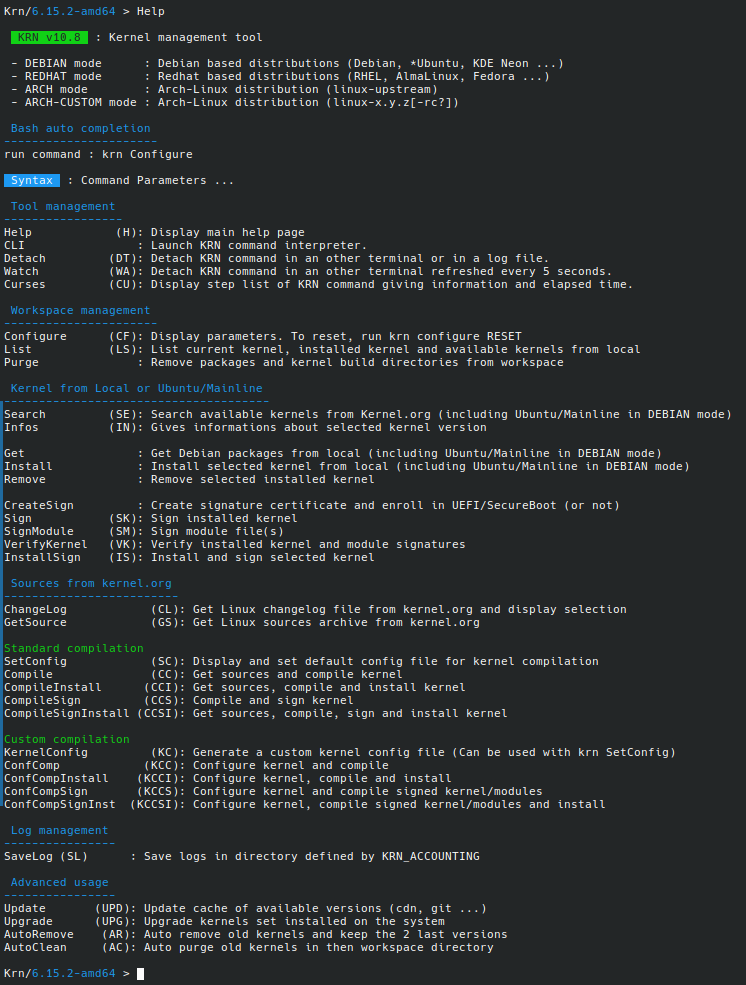Viewport: 746px width, 985px height.
Task: Click 'KRN_ACCOUNTING' in the SaveLog description
Action: pos(431,856)
